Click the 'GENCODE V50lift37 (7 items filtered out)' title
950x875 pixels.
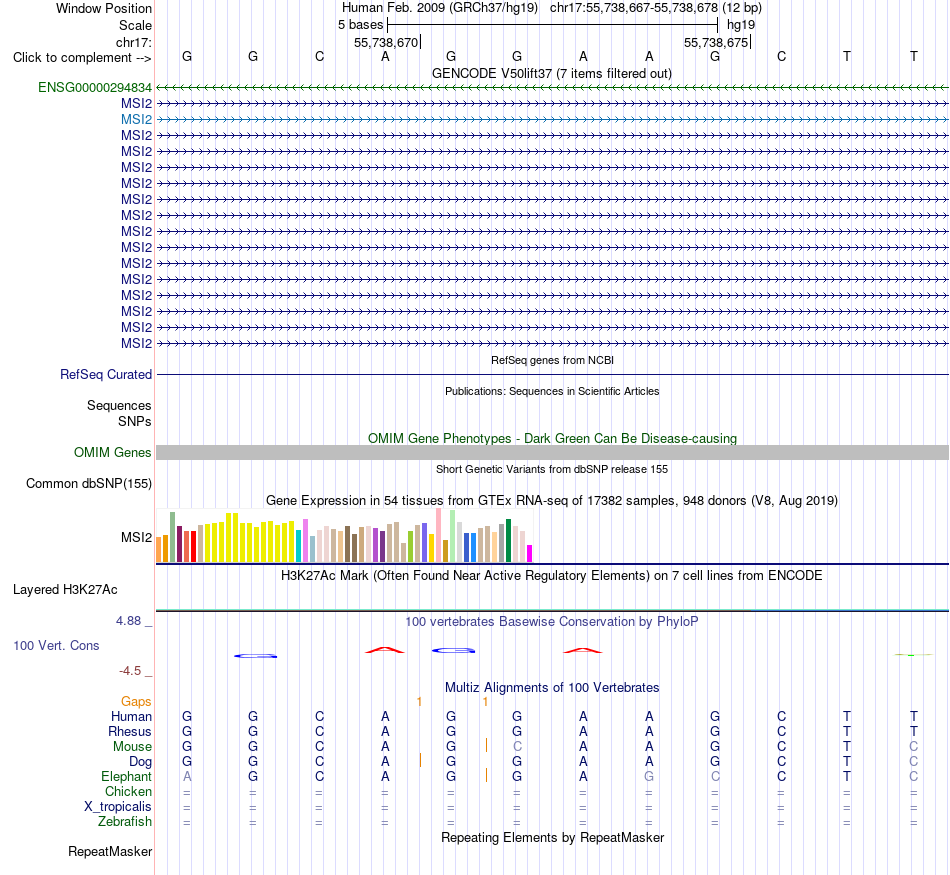click(x=552, y=73)
